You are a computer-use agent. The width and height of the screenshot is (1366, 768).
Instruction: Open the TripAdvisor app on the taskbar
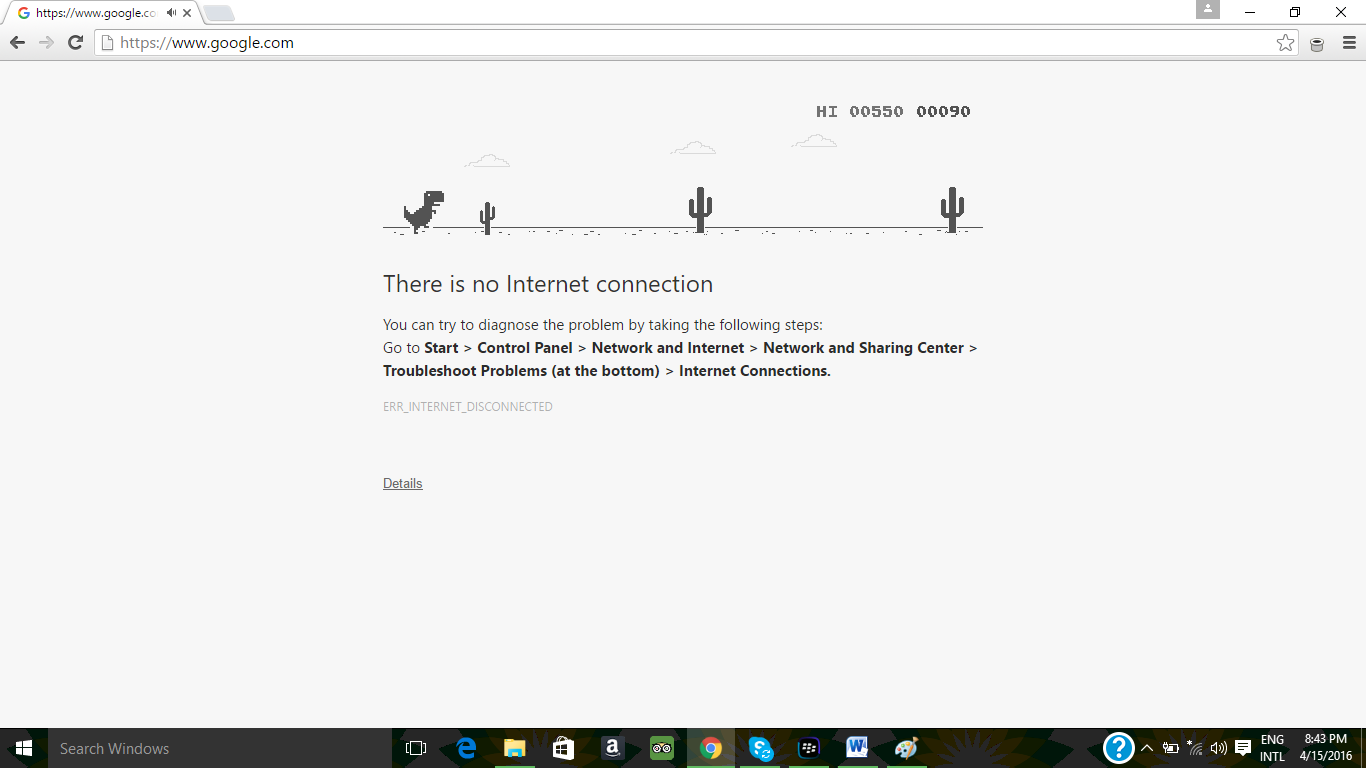661,748
